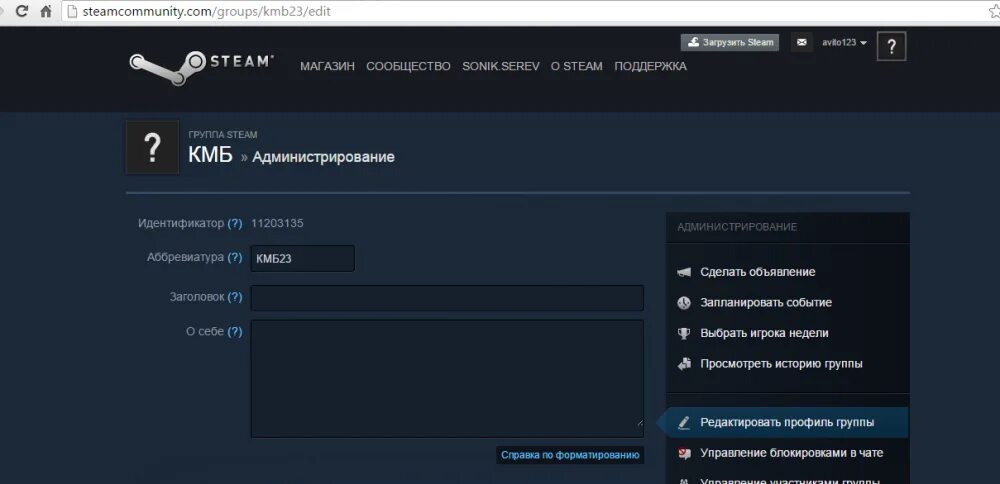Image resolution: width=1000 pixels, height=484 pixels.
Task: Focus the Заголовок input field
Action: tap(447, 298)
